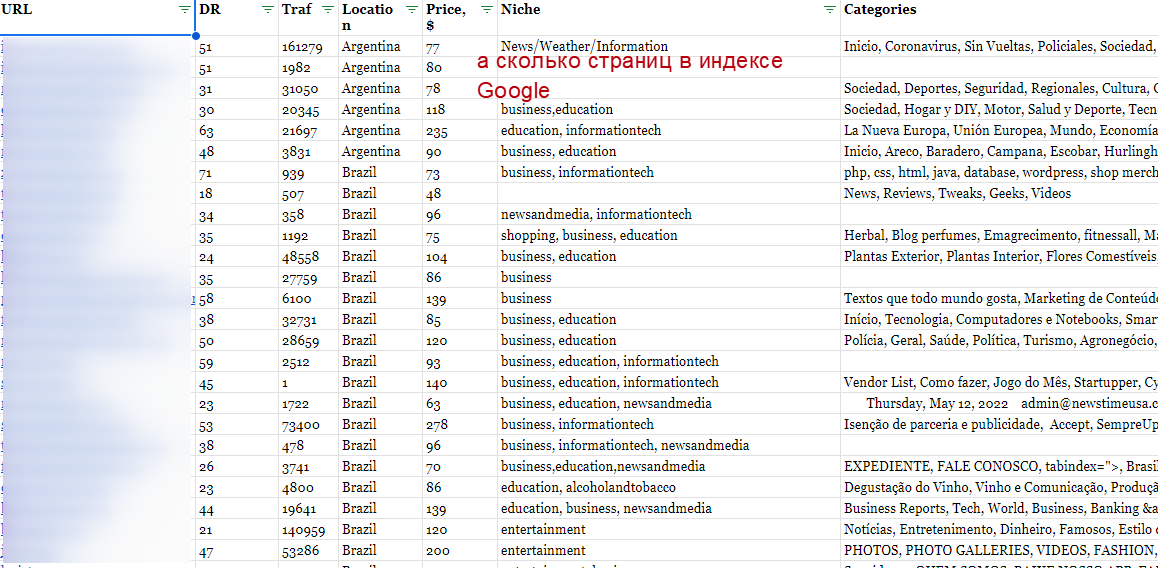Click the traffic cell with 1982
The width and height of the screenshot is (1158, 568).
click(309, 67)
